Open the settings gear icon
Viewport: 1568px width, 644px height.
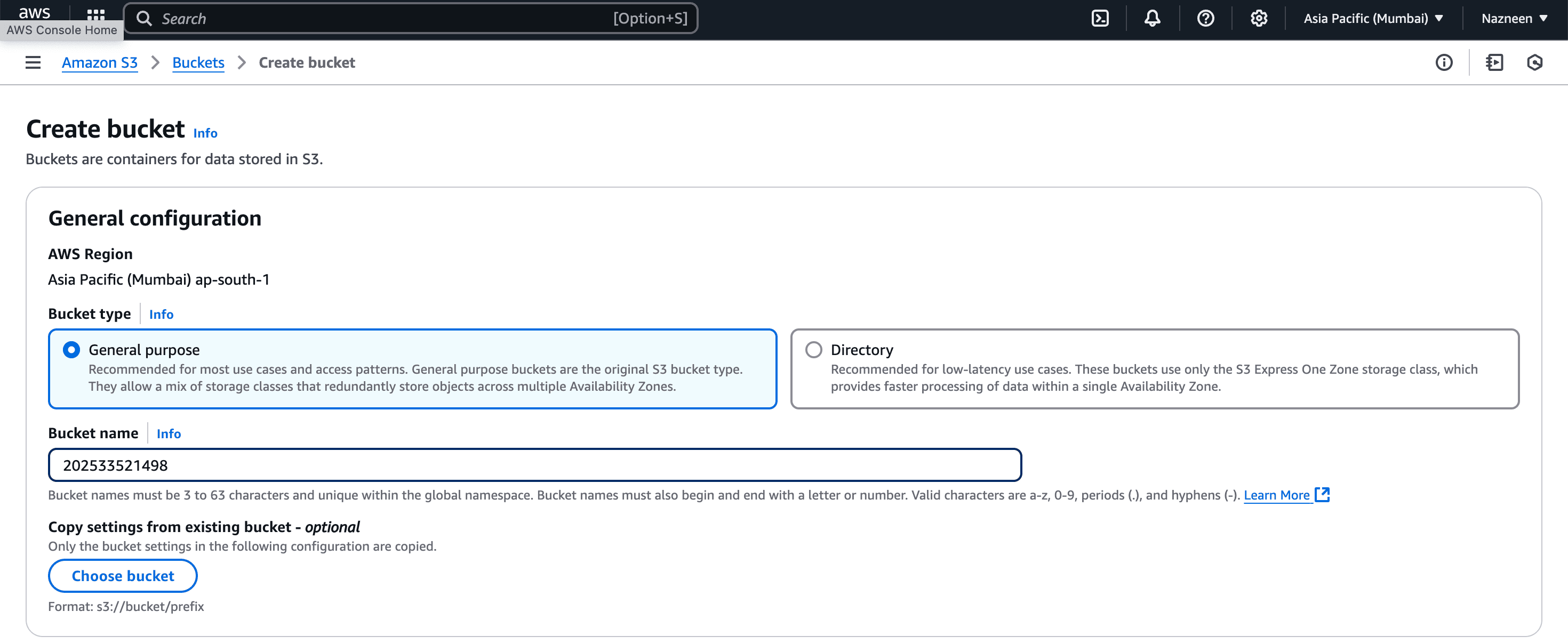pyautogui.click(x=1259, y=18)
